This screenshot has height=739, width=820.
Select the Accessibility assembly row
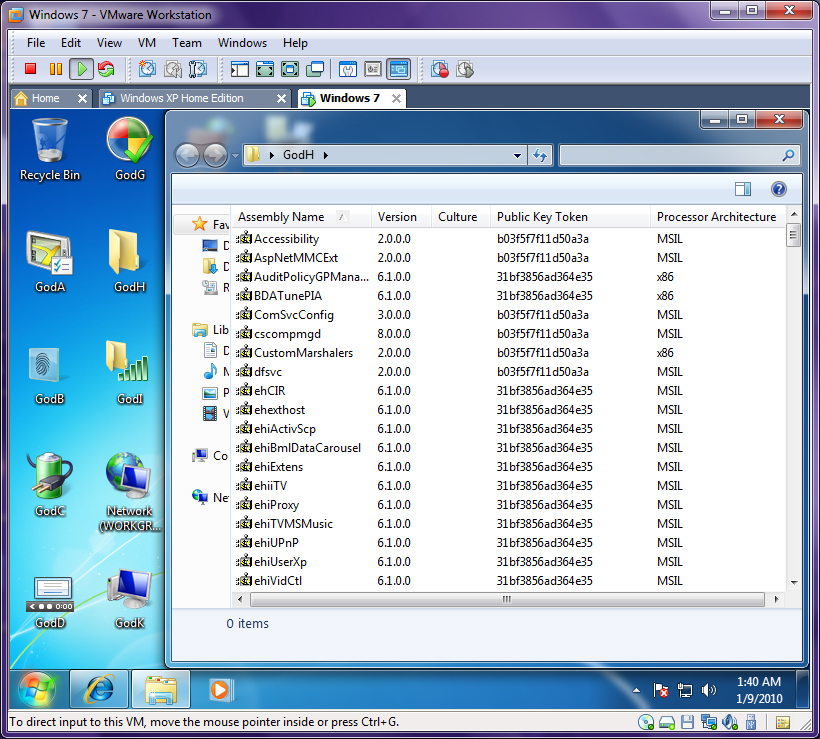[508, 239]
